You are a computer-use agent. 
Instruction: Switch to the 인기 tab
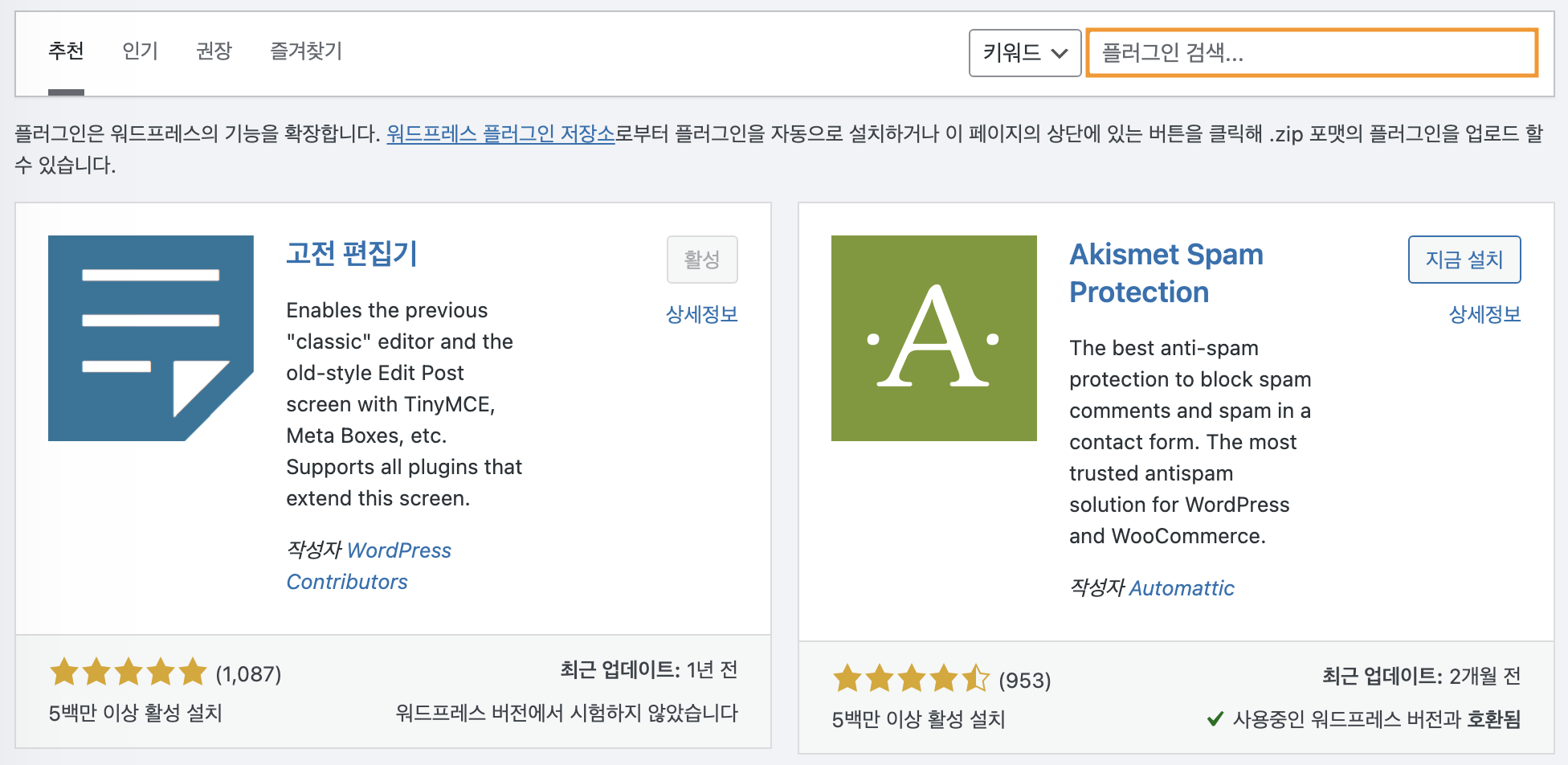140,51
